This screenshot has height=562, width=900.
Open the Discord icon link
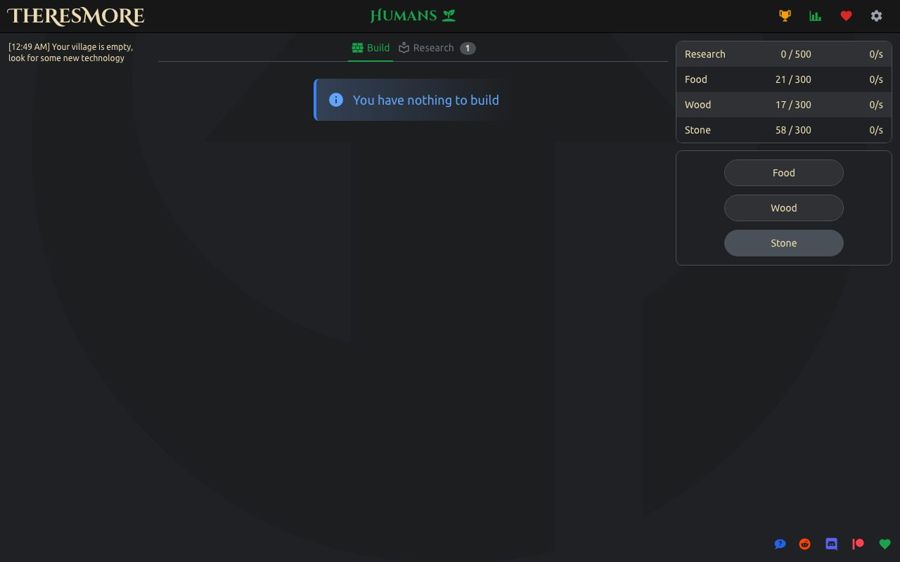pos(831,543)
